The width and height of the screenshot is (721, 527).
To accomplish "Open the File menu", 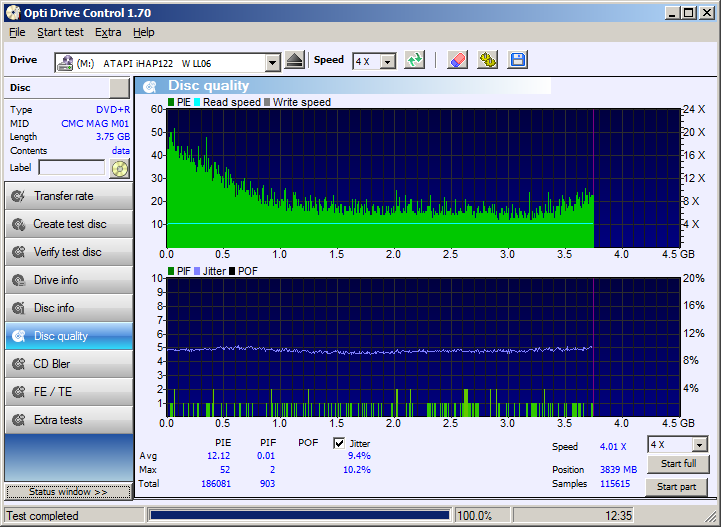I will (x=17, y=32).
